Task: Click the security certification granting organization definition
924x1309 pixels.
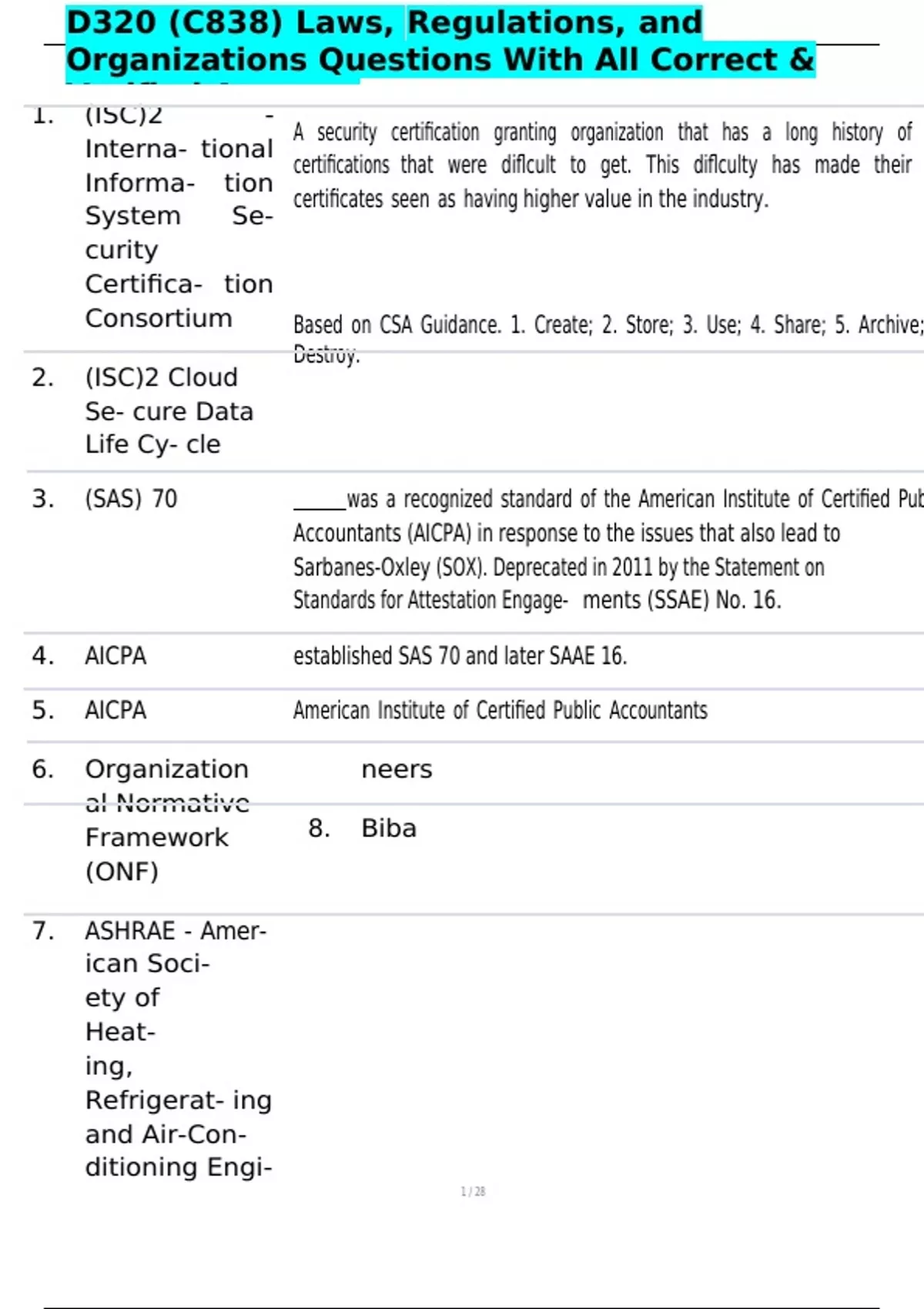Action: point(602,166)
